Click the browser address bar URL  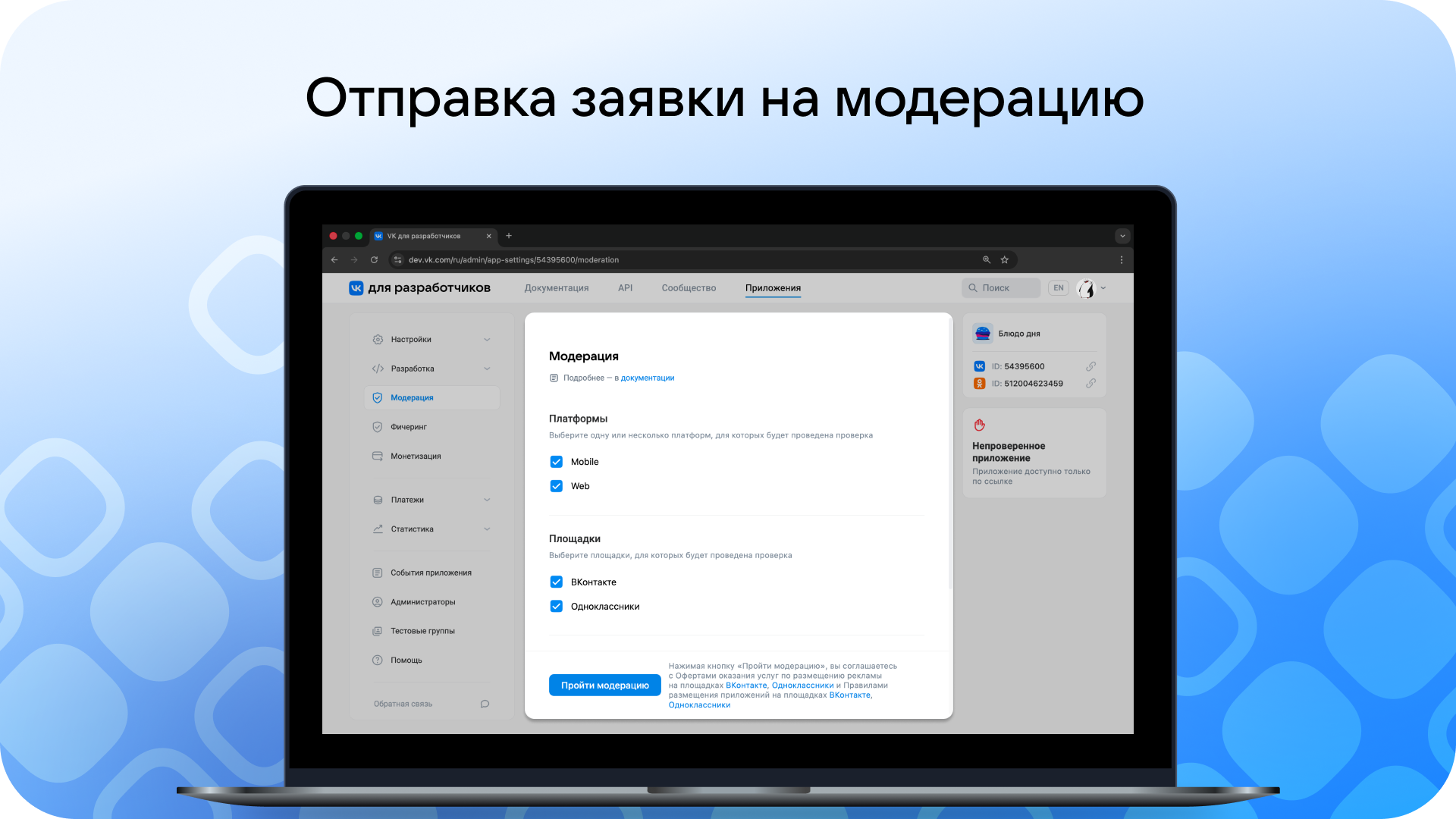pyautogui.click(x=513, y=260)
